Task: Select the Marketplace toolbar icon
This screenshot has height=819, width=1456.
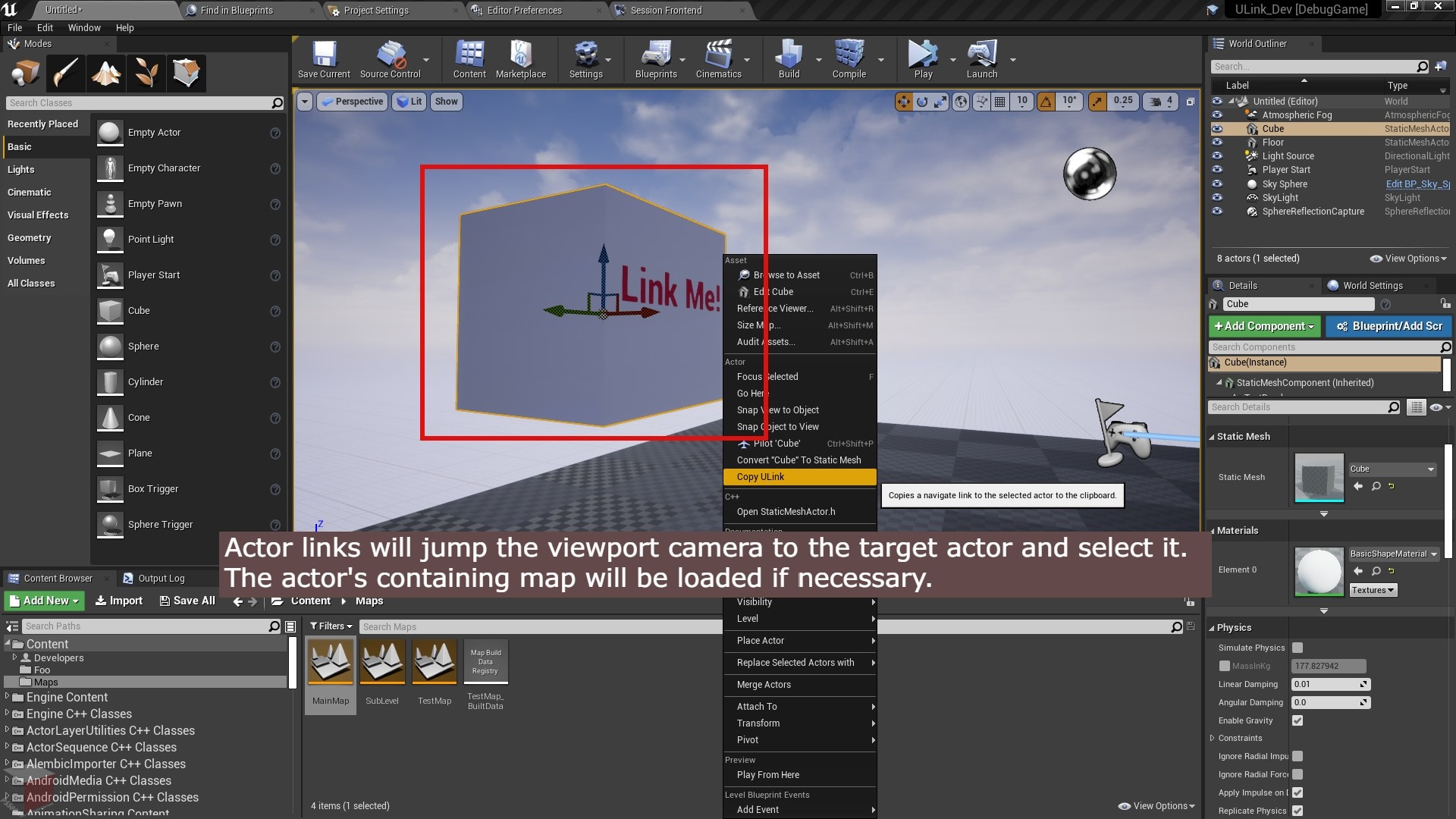Action: 520,55
